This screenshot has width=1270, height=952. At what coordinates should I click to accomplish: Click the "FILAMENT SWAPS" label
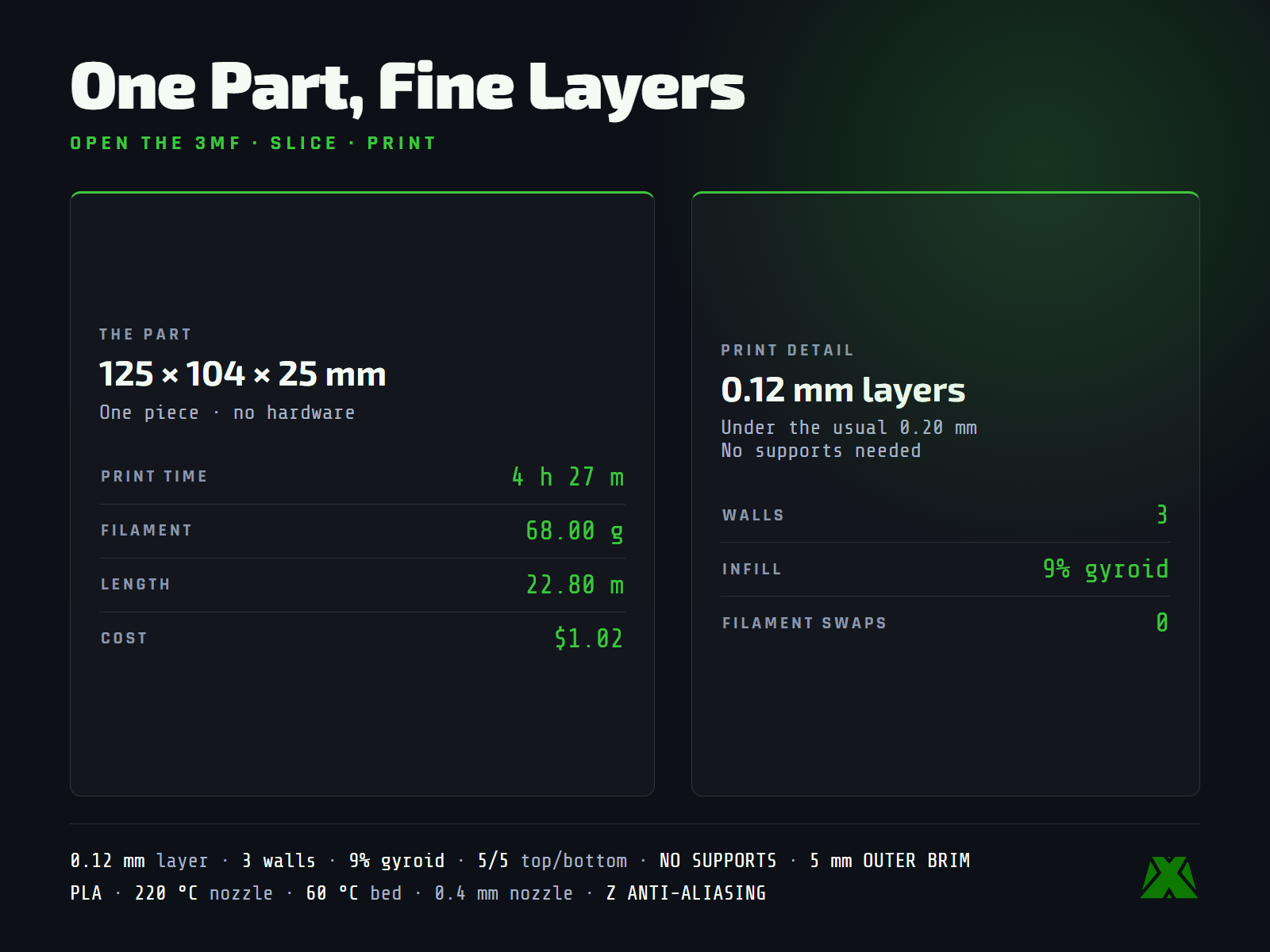click(804, 624)
